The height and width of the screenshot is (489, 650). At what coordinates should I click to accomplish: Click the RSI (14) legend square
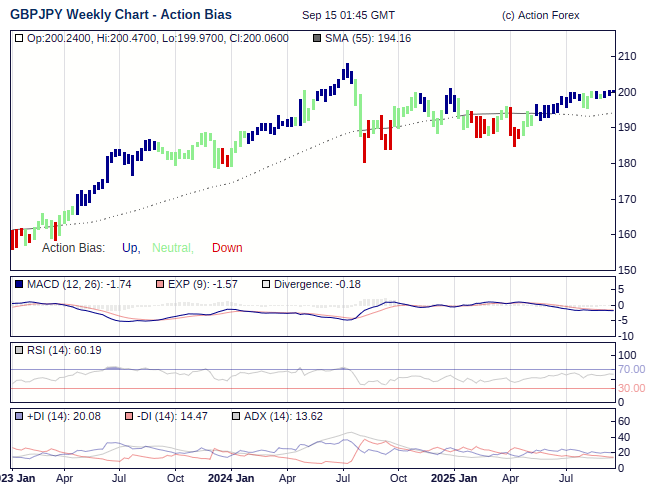tap(20, 350)
